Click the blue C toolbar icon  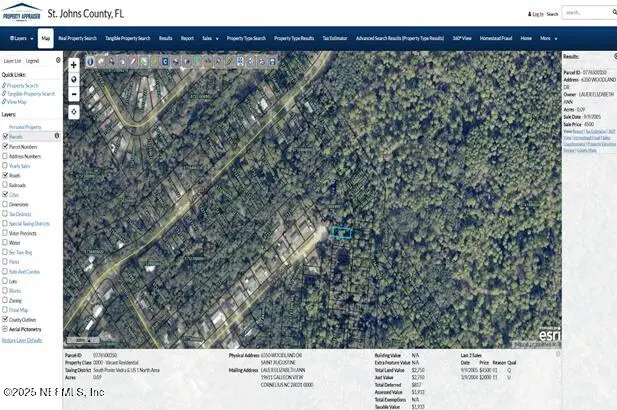165,61
